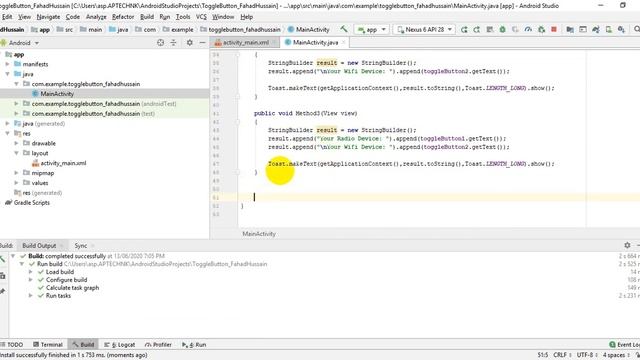Expand the Run tasks step
Screen dimensions: 640x360
[31, 296]
